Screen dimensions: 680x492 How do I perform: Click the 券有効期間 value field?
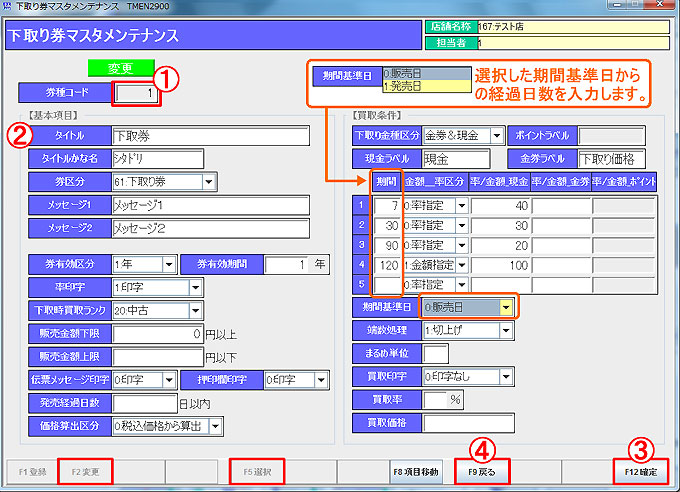point(286,264)
